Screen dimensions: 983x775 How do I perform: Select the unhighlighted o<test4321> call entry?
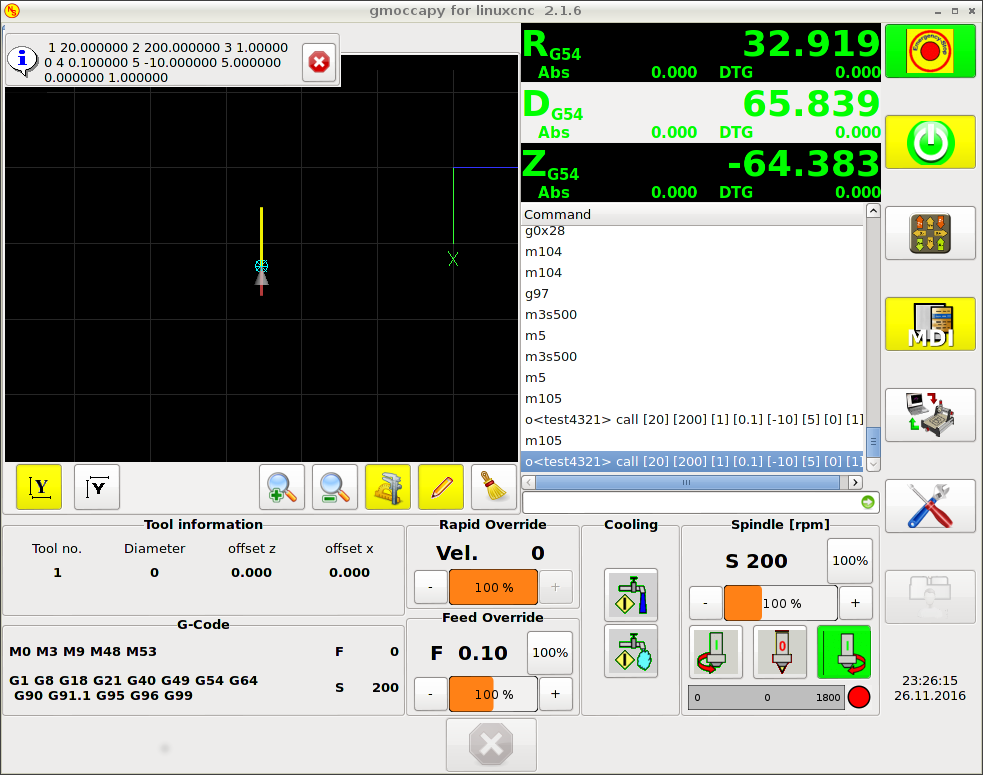coord(692,419)
